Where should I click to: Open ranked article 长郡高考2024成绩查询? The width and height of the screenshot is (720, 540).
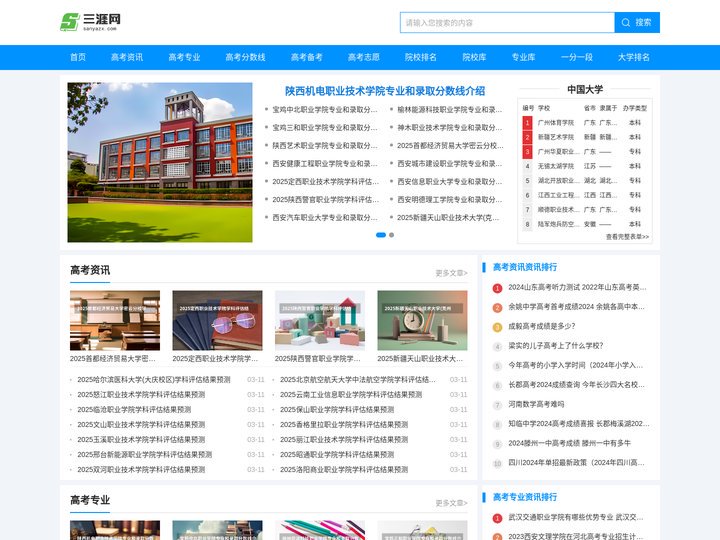tap(576, 385)
